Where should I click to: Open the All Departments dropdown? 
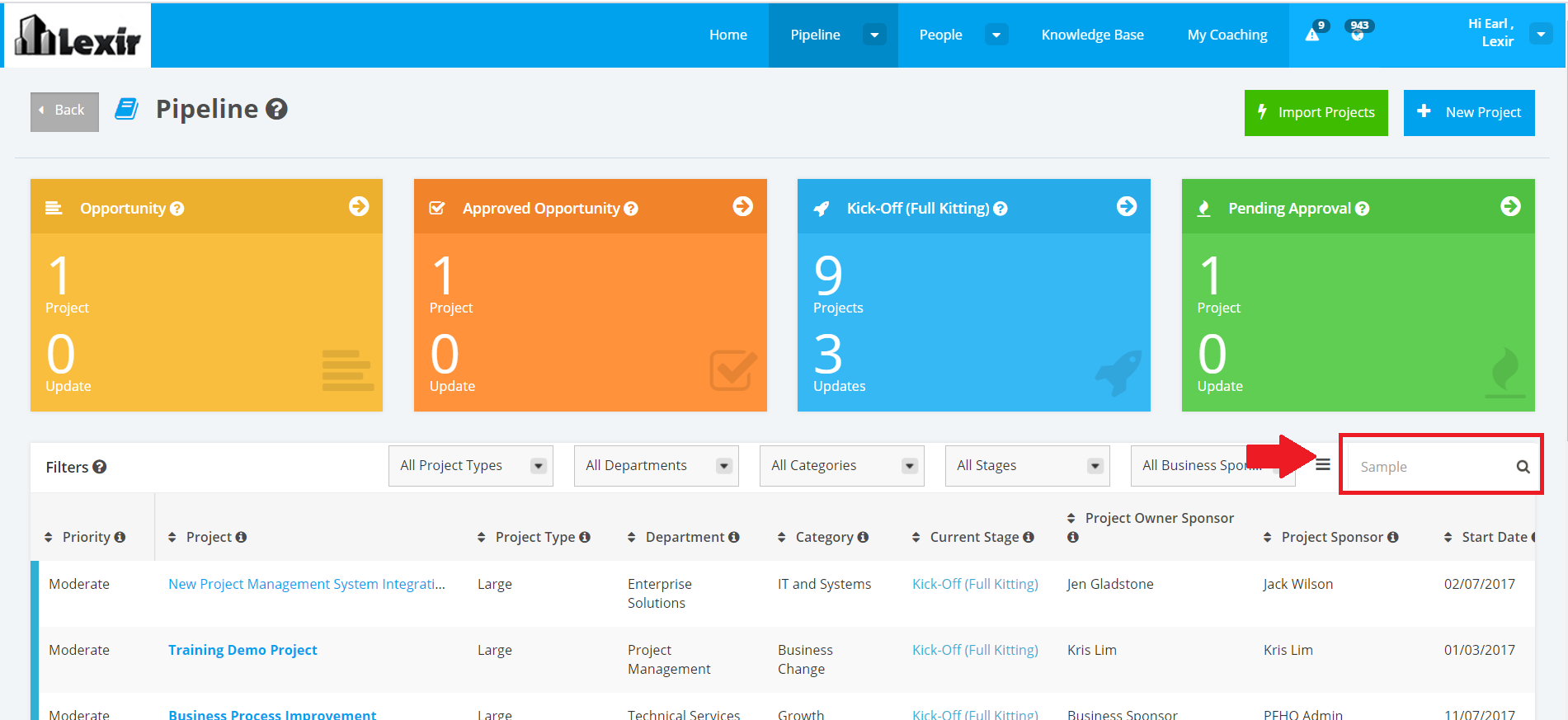click(x=657, y=466)
